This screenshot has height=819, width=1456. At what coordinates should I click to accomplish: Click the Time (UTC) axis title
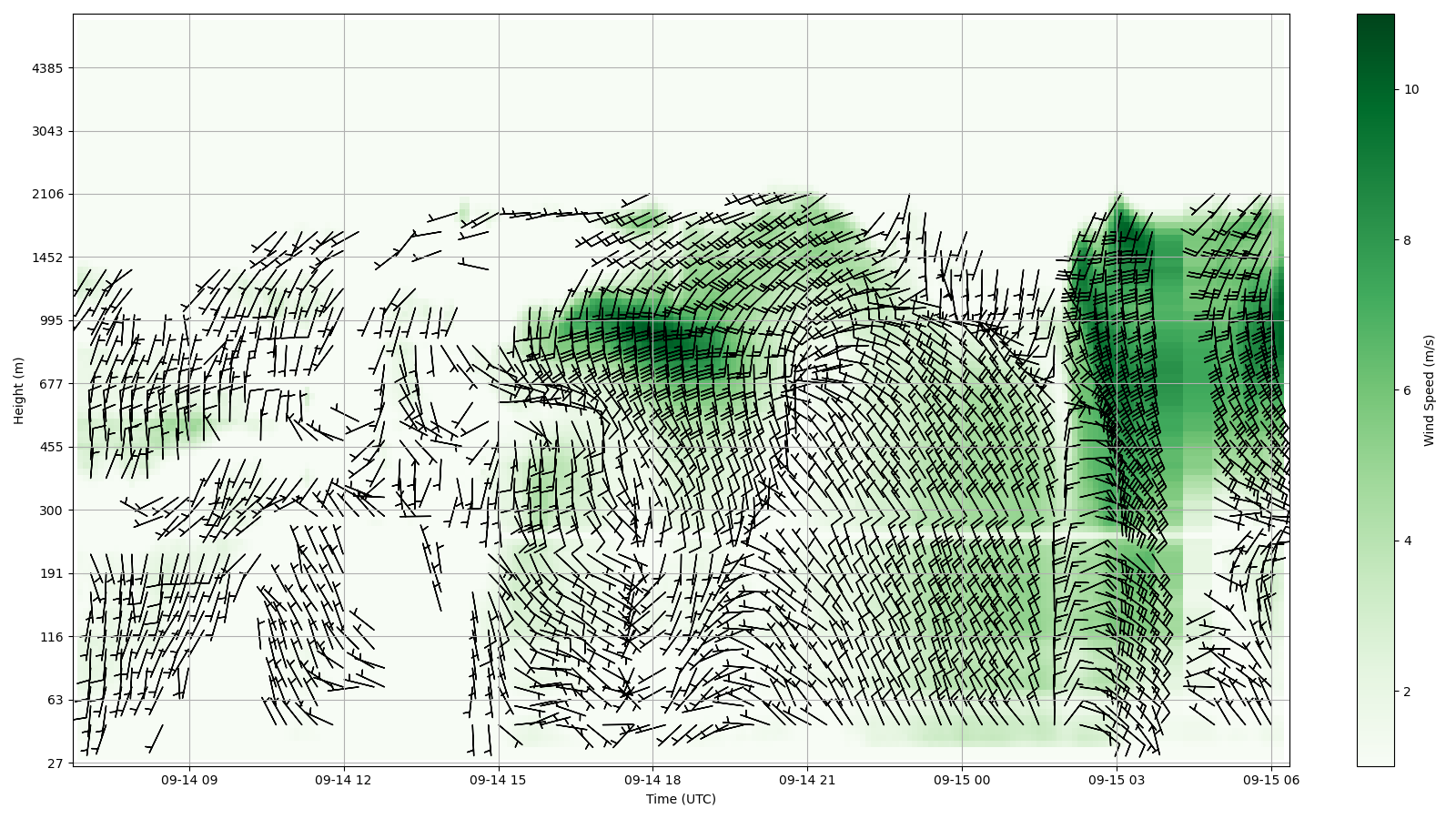click(681, 800)
